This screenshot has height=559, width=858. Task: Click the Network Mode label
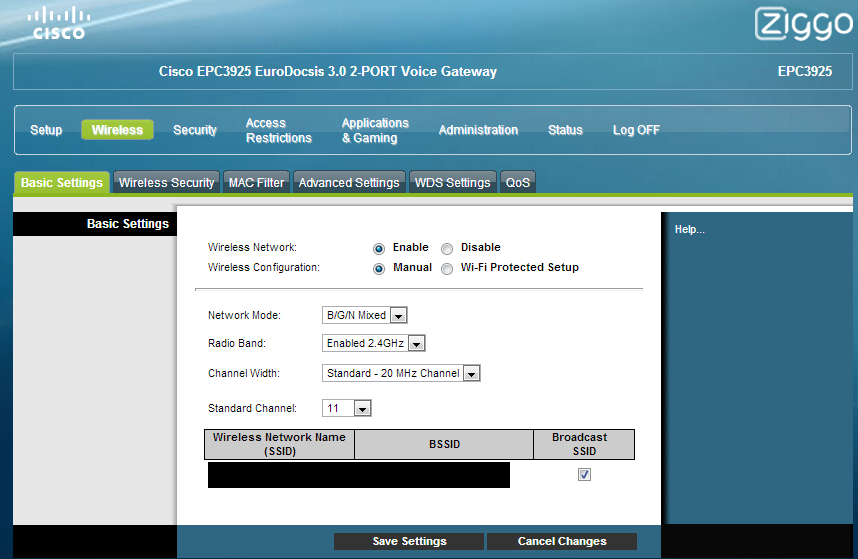pyautogui.click(x=244, y=315)
